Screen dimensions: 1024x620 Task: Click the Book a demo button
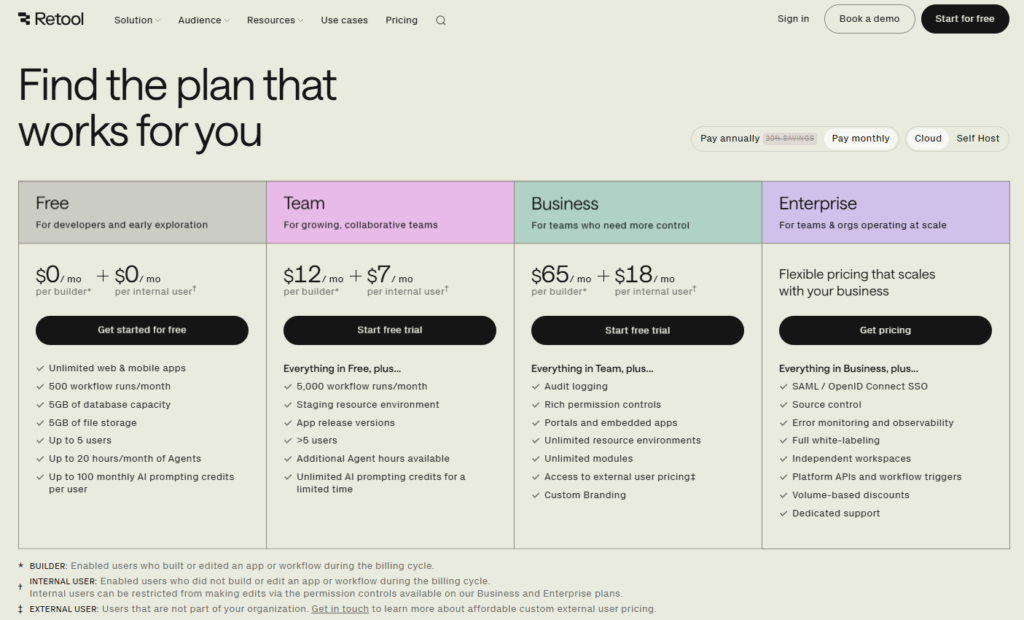point(869,19)
